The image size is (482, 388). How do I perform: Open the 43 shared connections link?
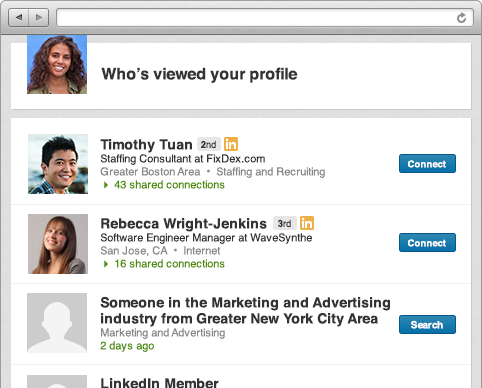click(169, 185)
